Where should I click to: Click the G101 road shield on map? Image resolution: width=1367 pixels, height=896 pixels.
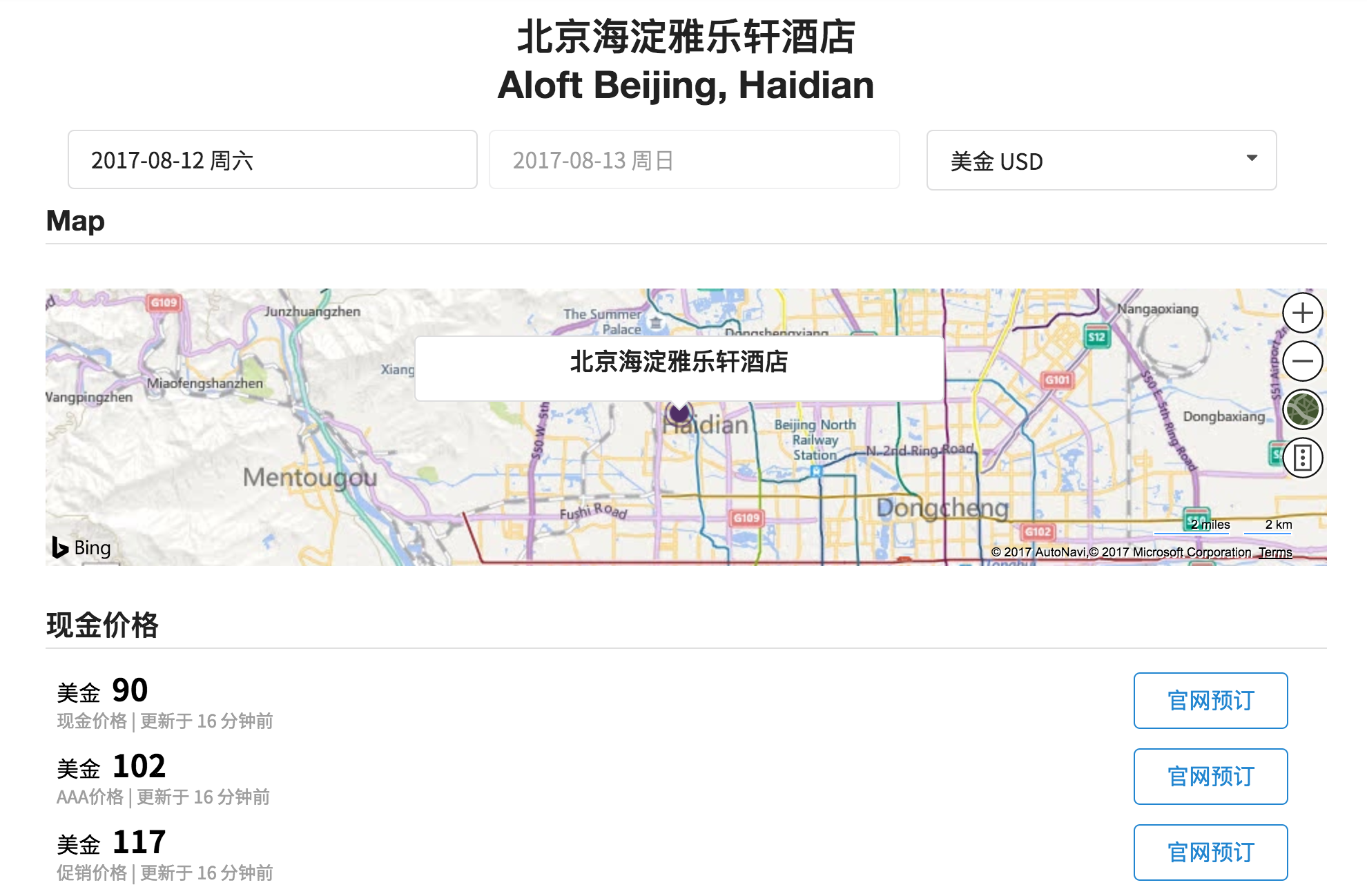pyautogui.click(x=1057, y=380)
